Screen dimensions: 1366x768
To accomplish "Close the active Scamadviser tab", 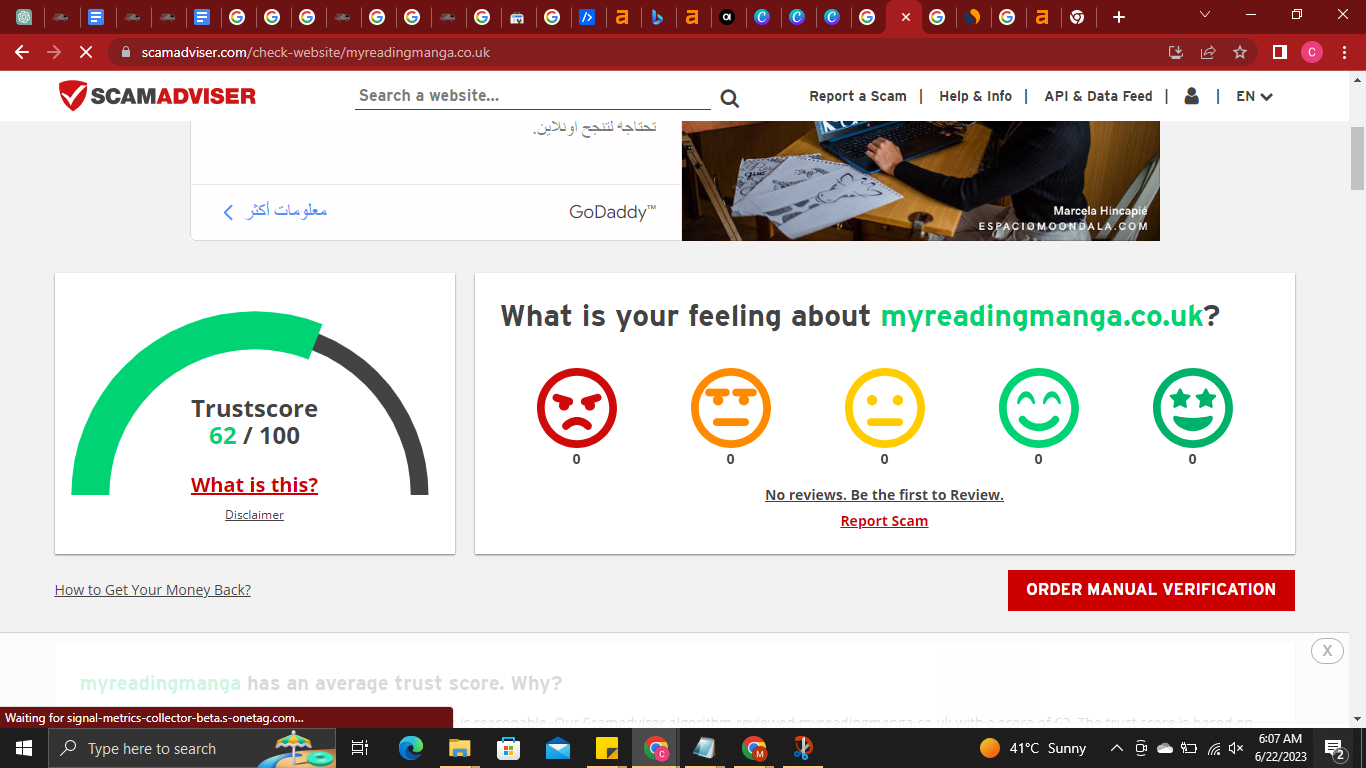I will click(906, 17).
